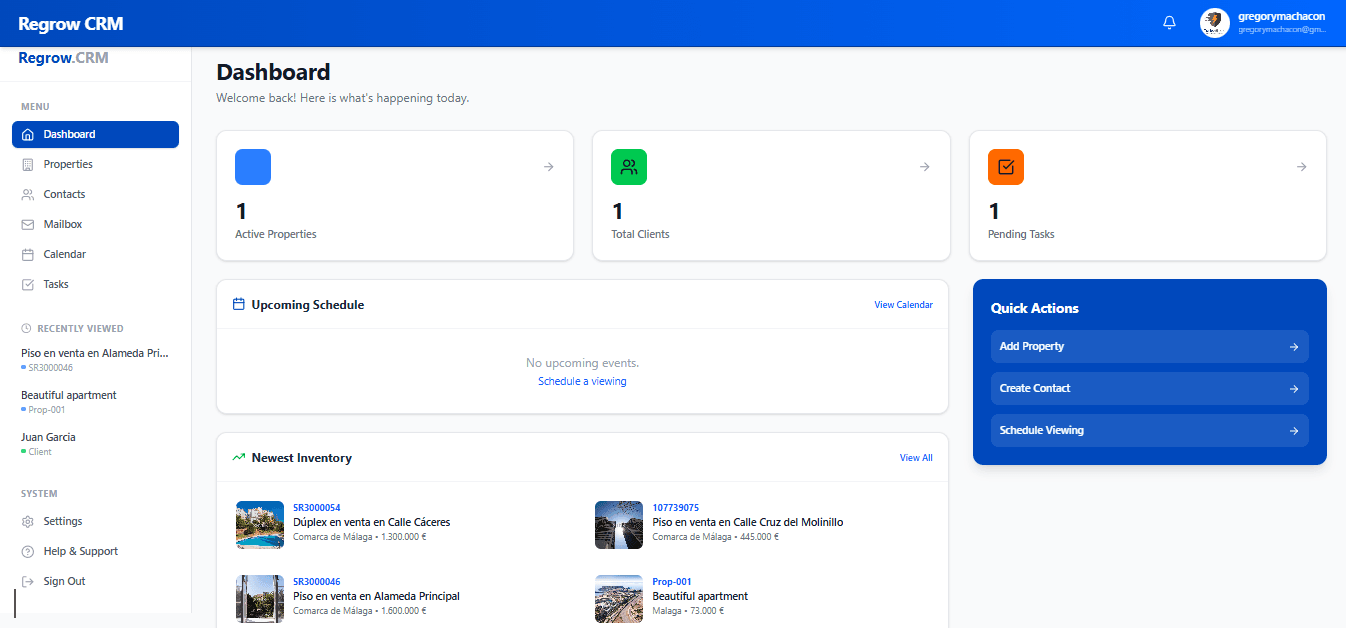Click the Beautiful apartment property thumbnail
This screenshot has width=1346, height=628.
(x=619, y=598)
